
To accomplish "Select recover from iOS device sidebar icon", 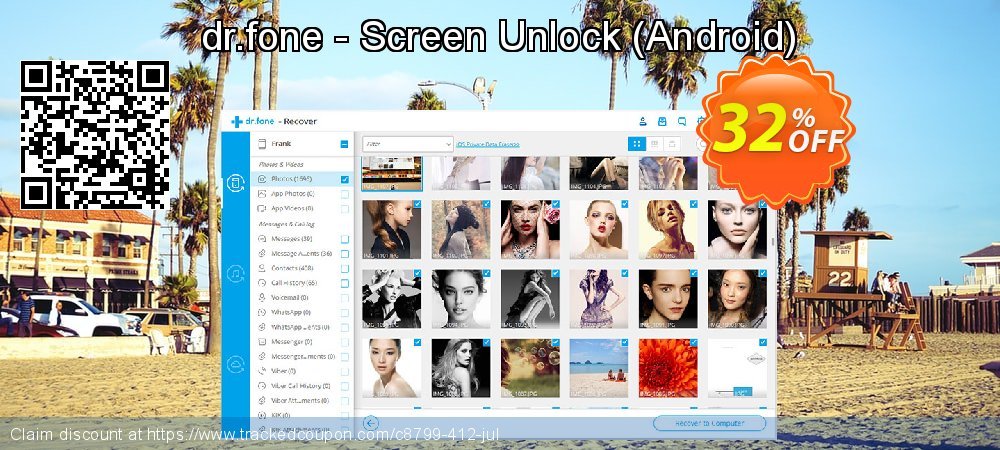I will point(235,184).
